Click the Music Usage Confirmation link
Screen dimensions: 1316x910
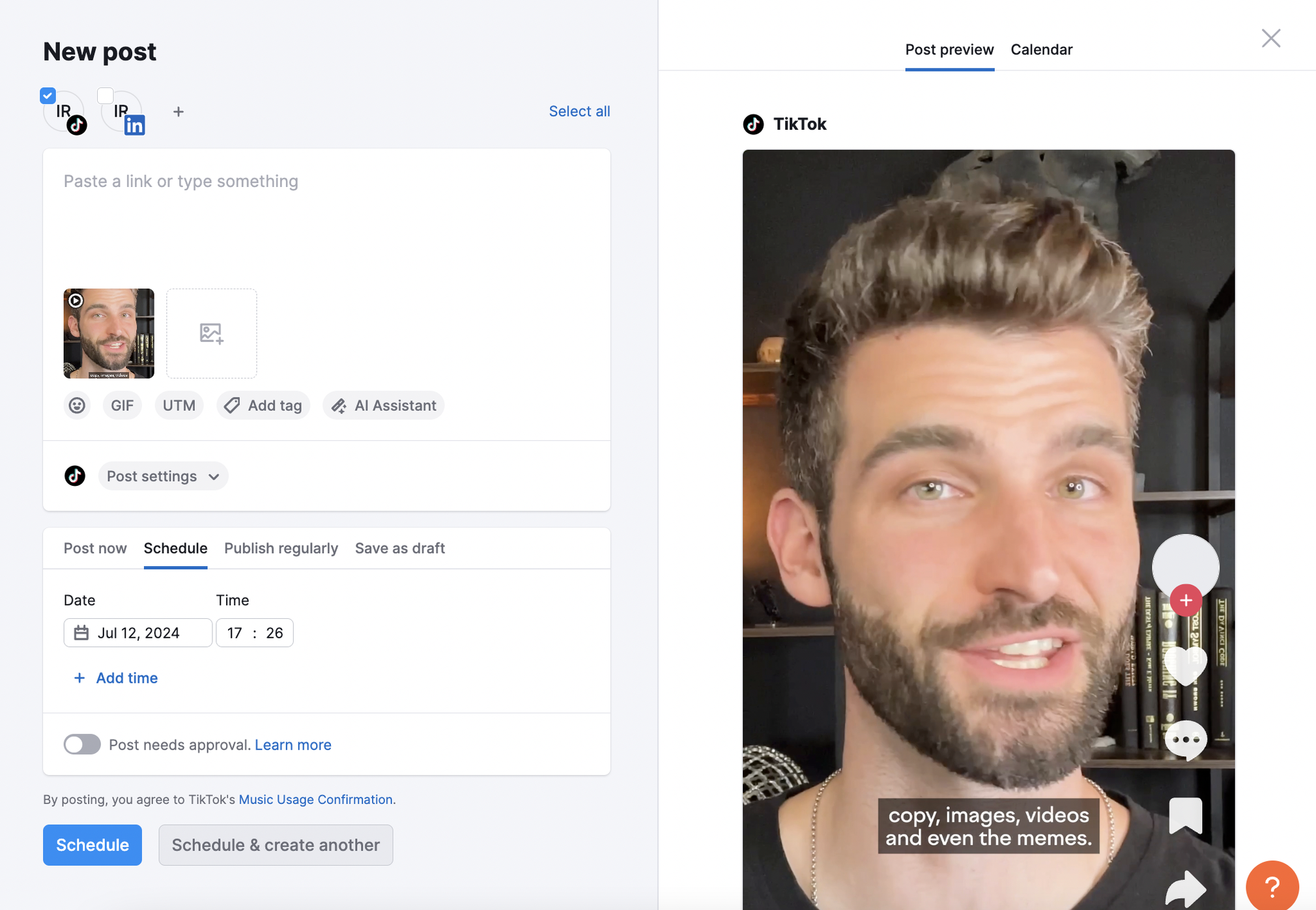tap(315, 799)
